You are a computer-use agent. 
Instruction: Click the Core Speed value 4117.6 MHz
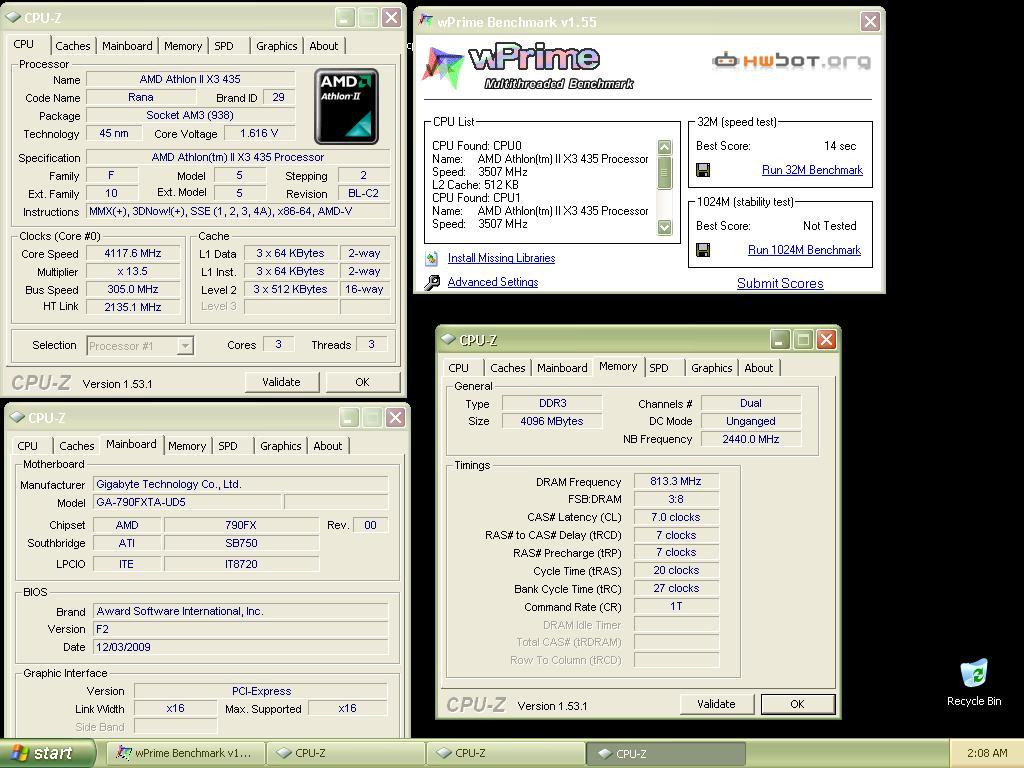pos(133,253)
